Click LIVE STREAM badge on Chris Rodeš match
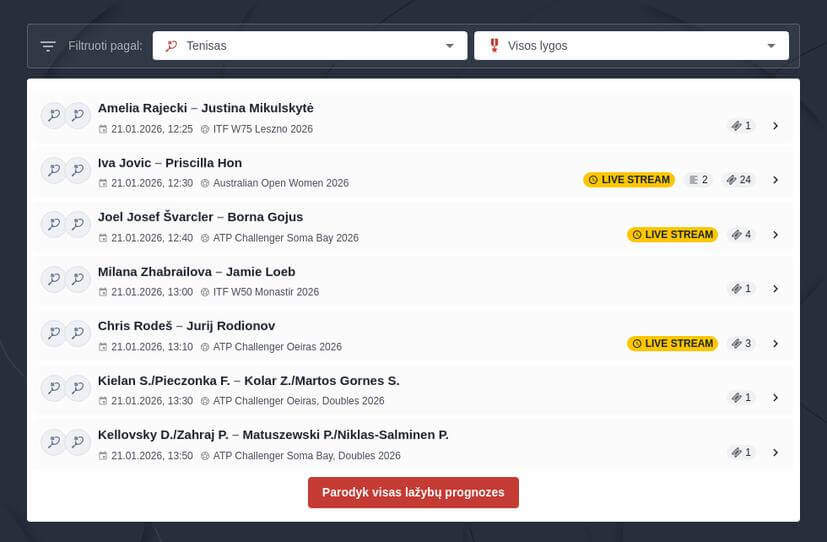Screen dimensions: 827x542 pyautogui.click(x=672, y=344)
